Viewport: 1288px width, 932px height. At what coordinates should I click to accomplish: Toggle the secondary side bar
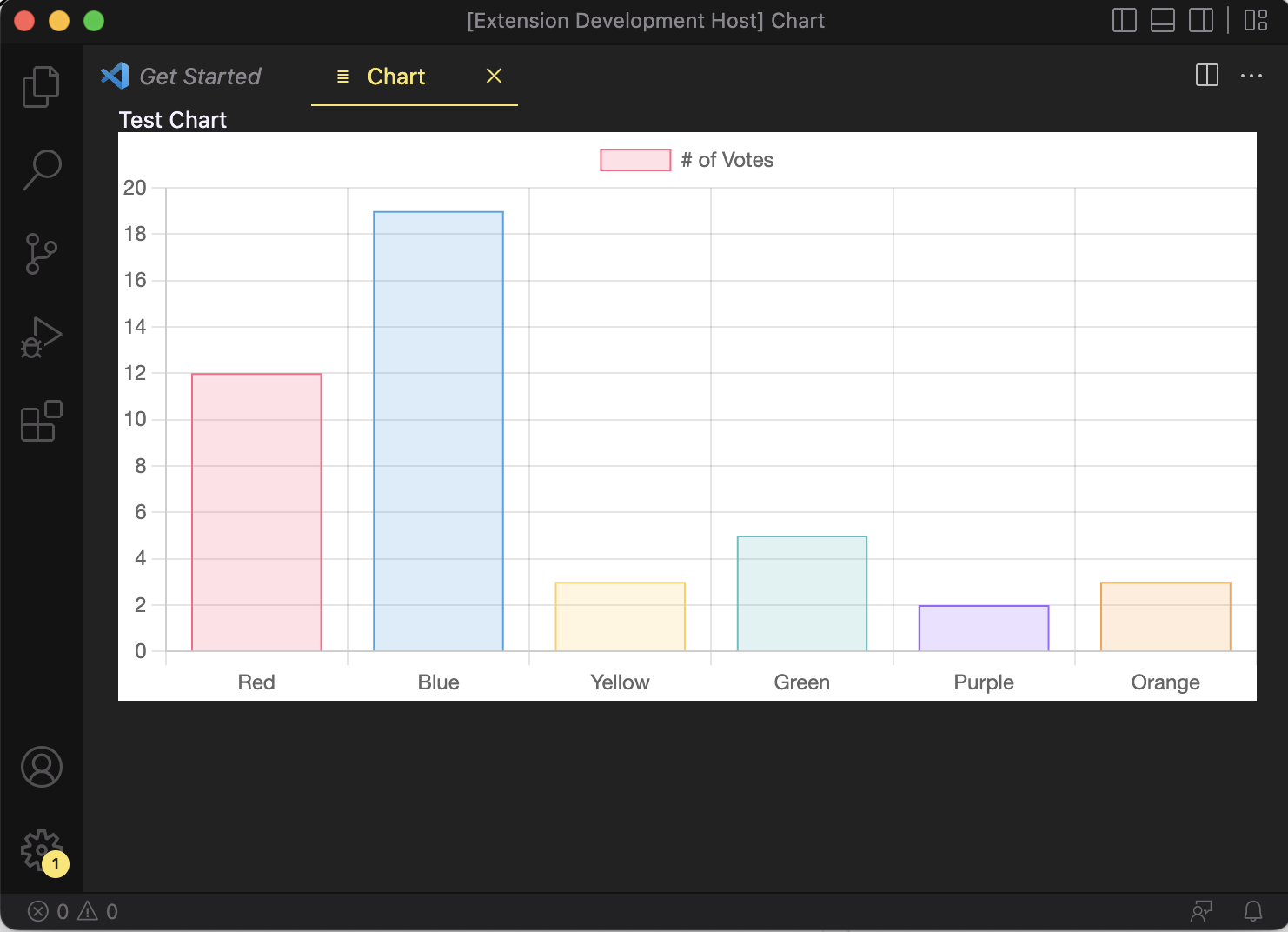click(x=1200, y=20)
